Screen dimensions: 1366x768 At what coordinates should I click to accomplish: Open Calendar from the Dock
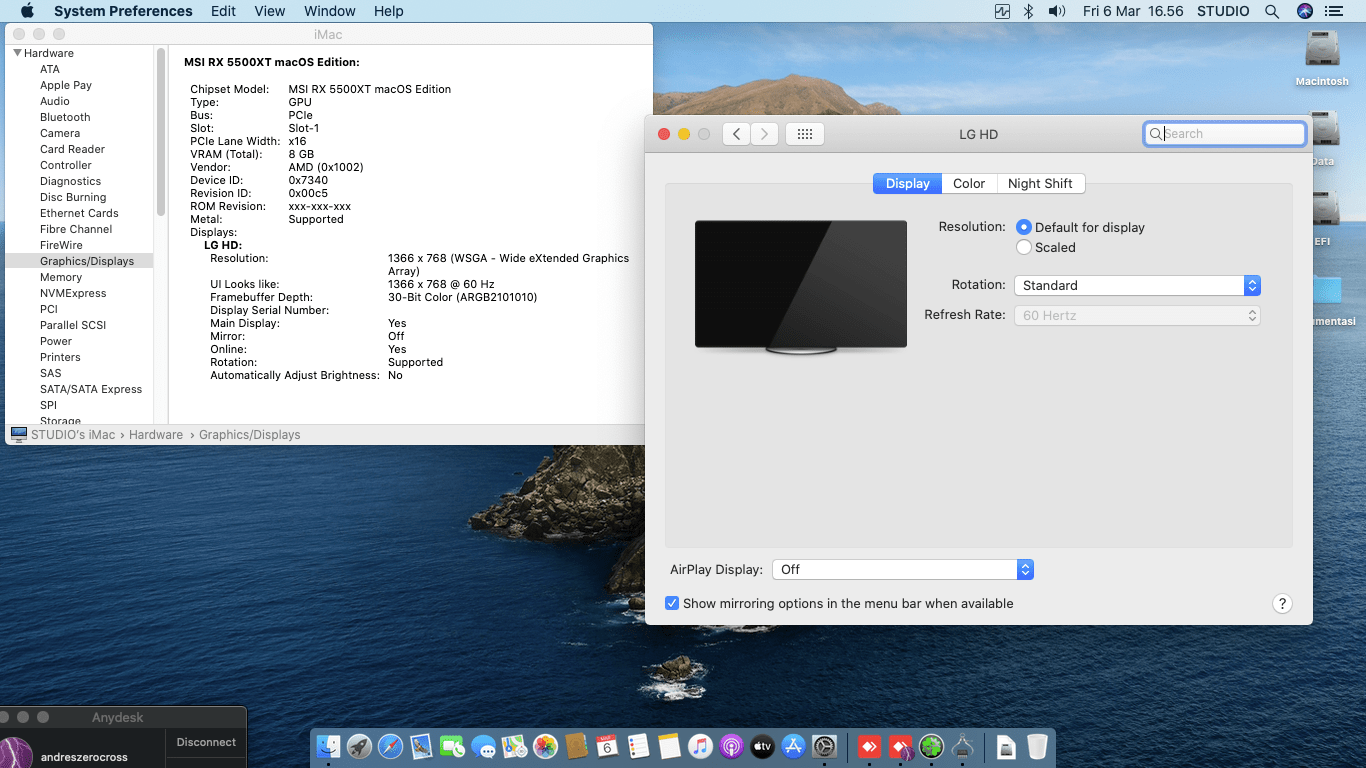(x=607, y=746)
